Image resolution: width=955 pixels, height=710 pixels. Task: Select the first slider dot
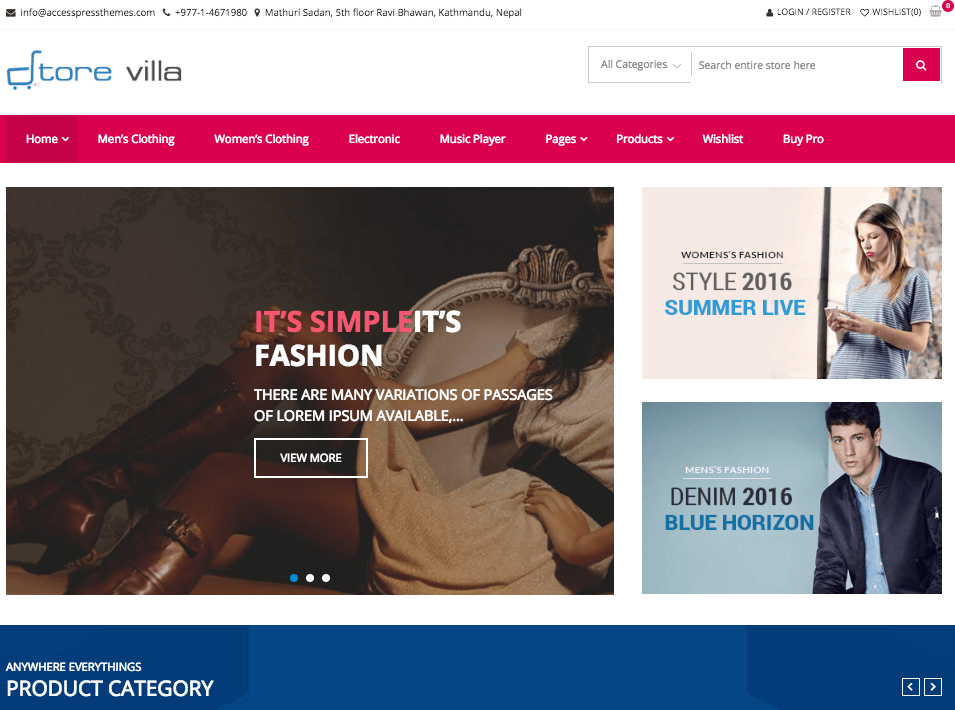tap(294, 578)
